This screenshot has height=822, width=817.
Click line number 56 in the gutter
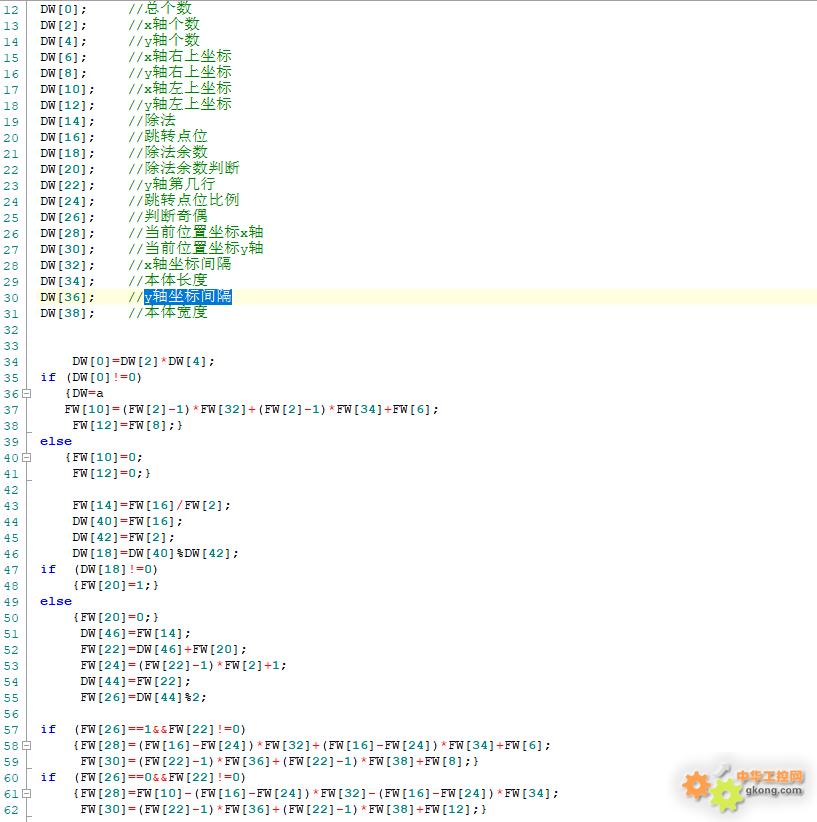tap(11, 714)
